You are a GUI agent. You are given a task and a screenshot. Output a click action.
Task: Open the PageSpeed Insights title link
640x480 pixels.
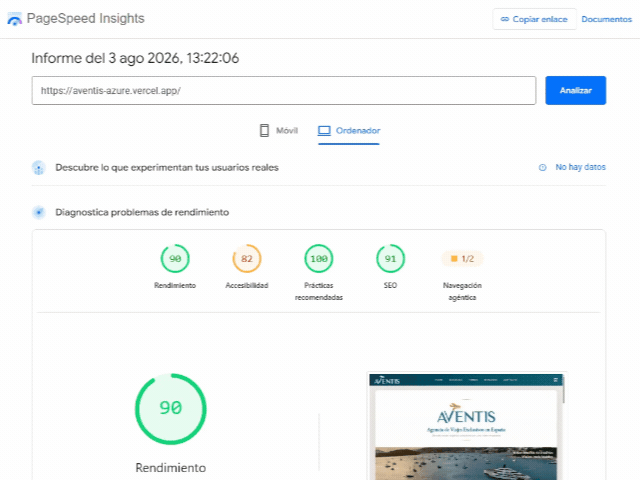point(85,18)
